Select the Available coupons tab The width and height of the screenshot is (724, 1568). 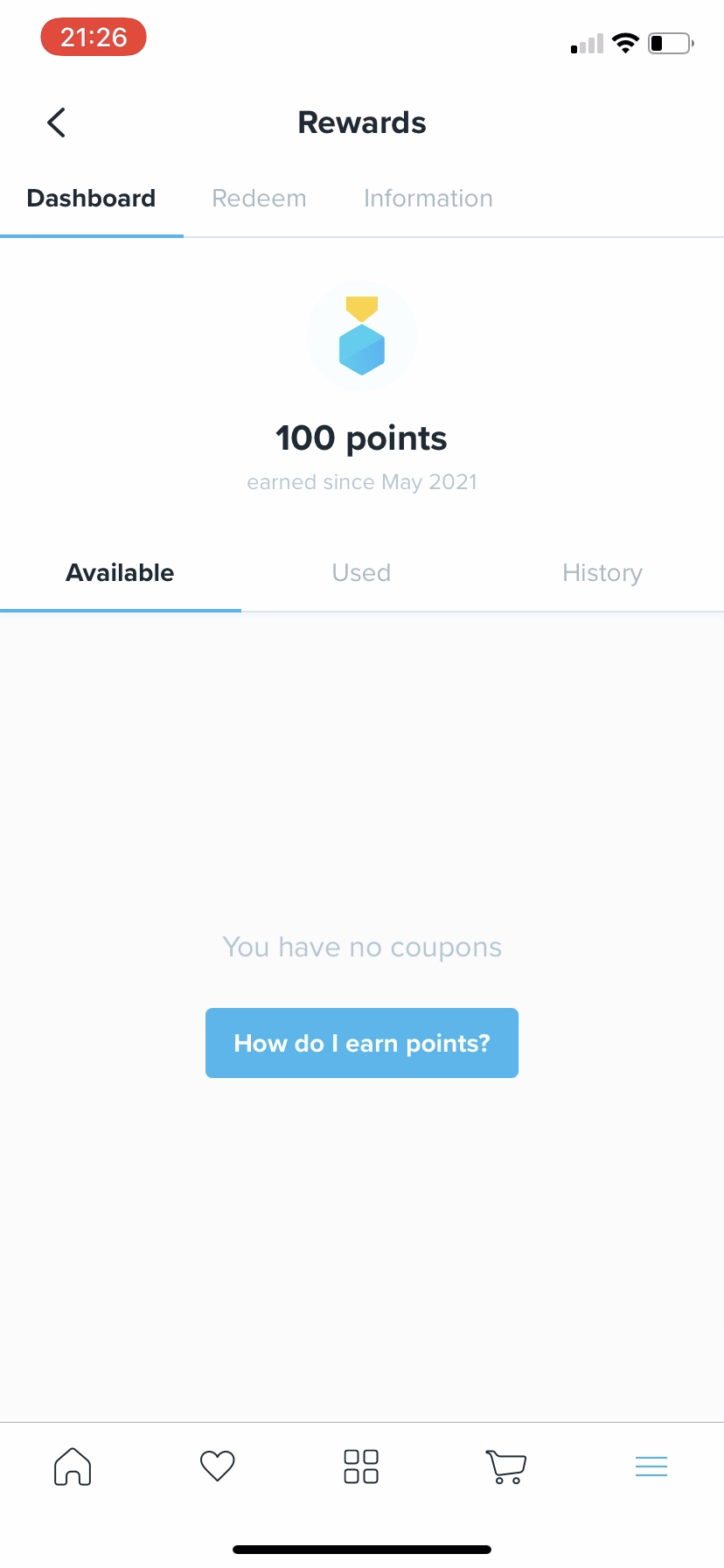click(x=121, y=573)
